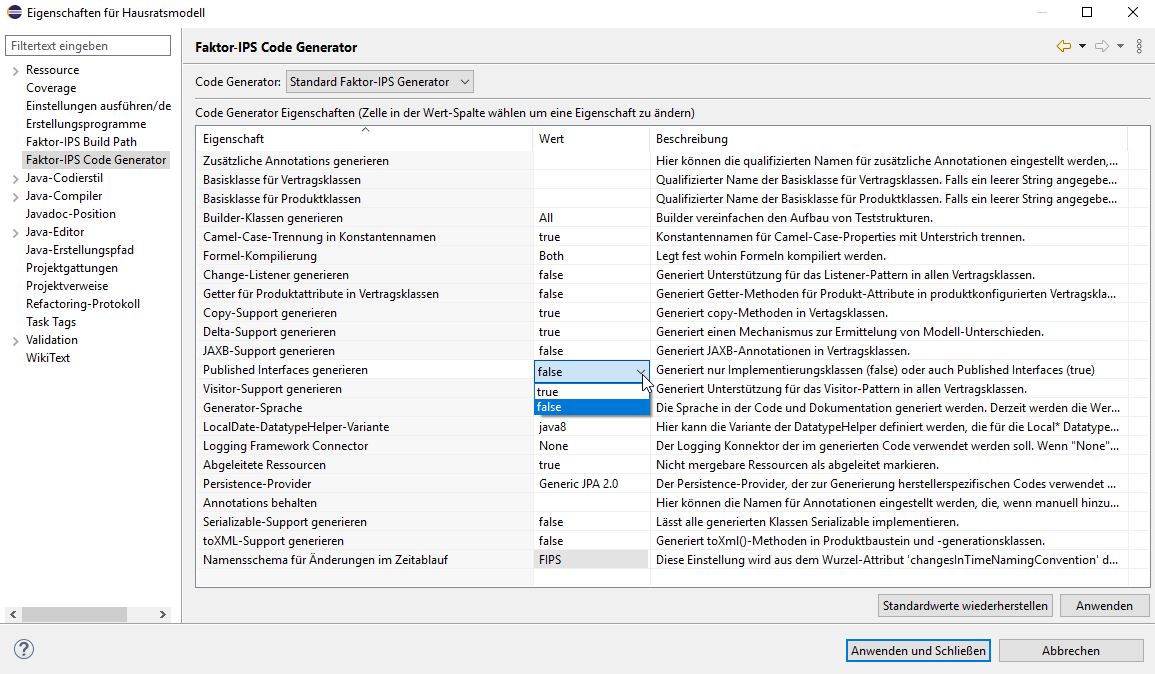1155x674 pixels.
Task: Expand the Ressource tree node
Action: [x=15, y=71]
